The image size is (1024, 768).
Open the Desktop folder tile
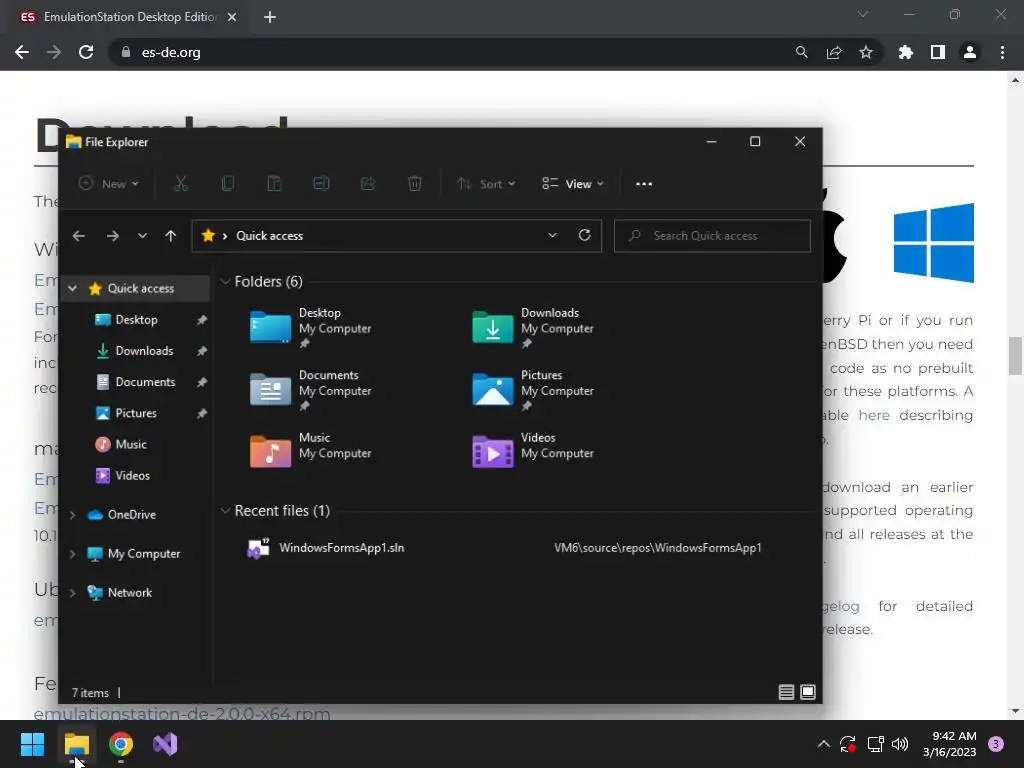[312, 327]
